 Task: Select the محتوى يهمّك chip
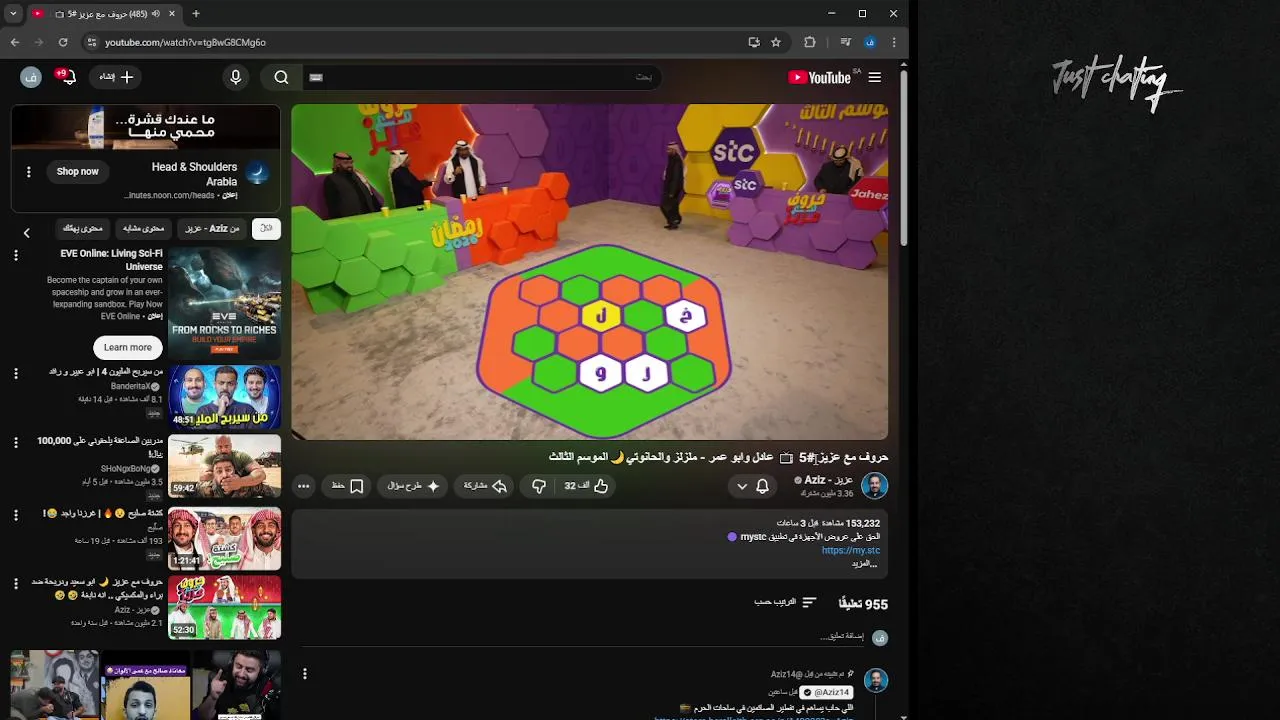83,228
